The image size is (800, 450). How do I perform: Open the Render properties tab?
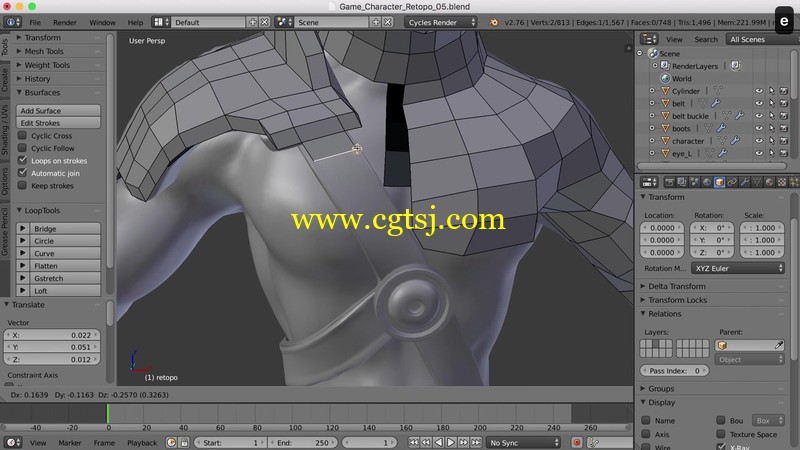click(669, 182)
